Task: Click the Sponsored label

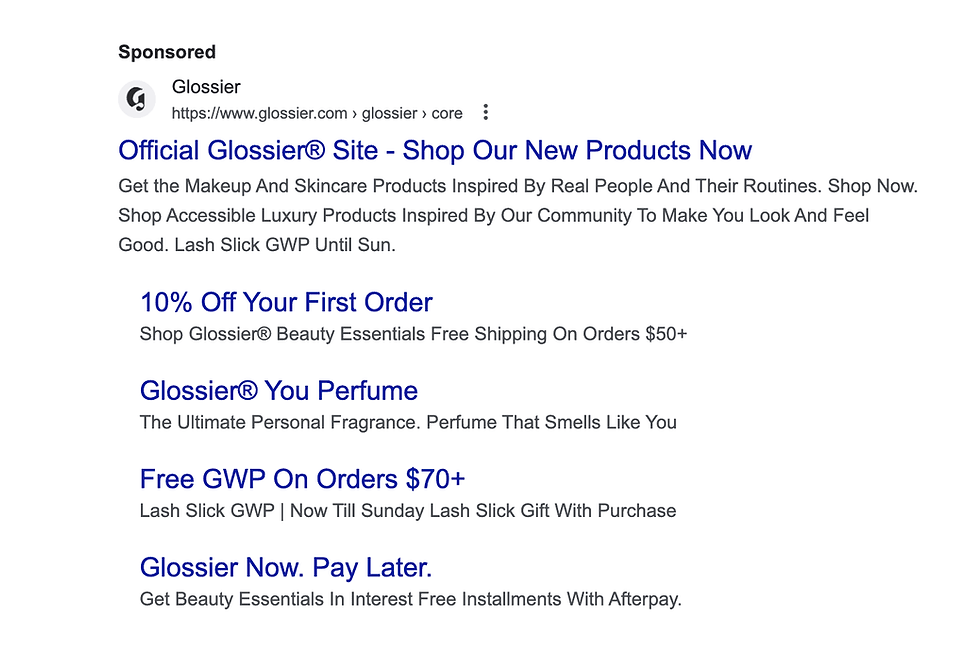Action: pos(167,52)
